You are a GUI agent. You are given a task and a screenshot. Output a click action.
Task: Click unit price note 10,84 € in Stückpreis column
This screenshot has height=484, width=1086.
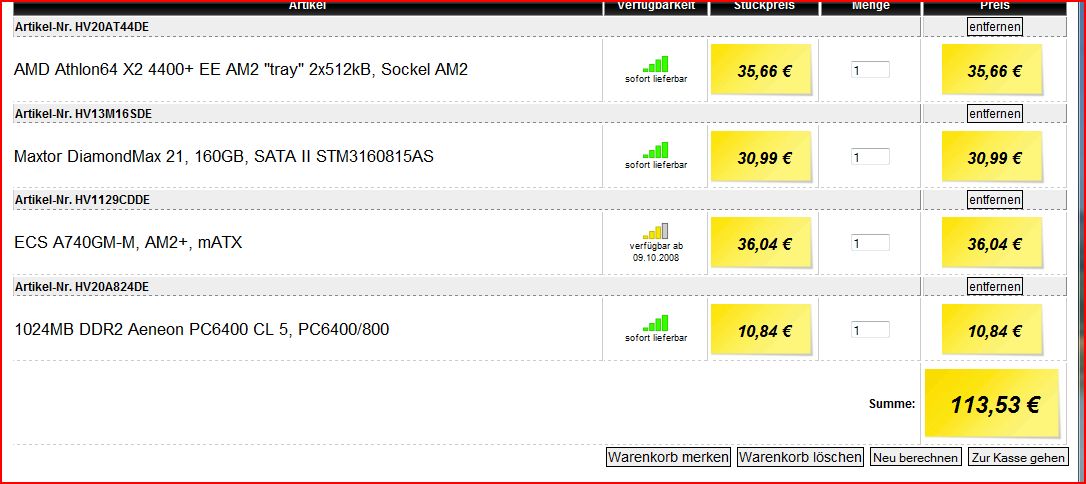tap(762, 330)
